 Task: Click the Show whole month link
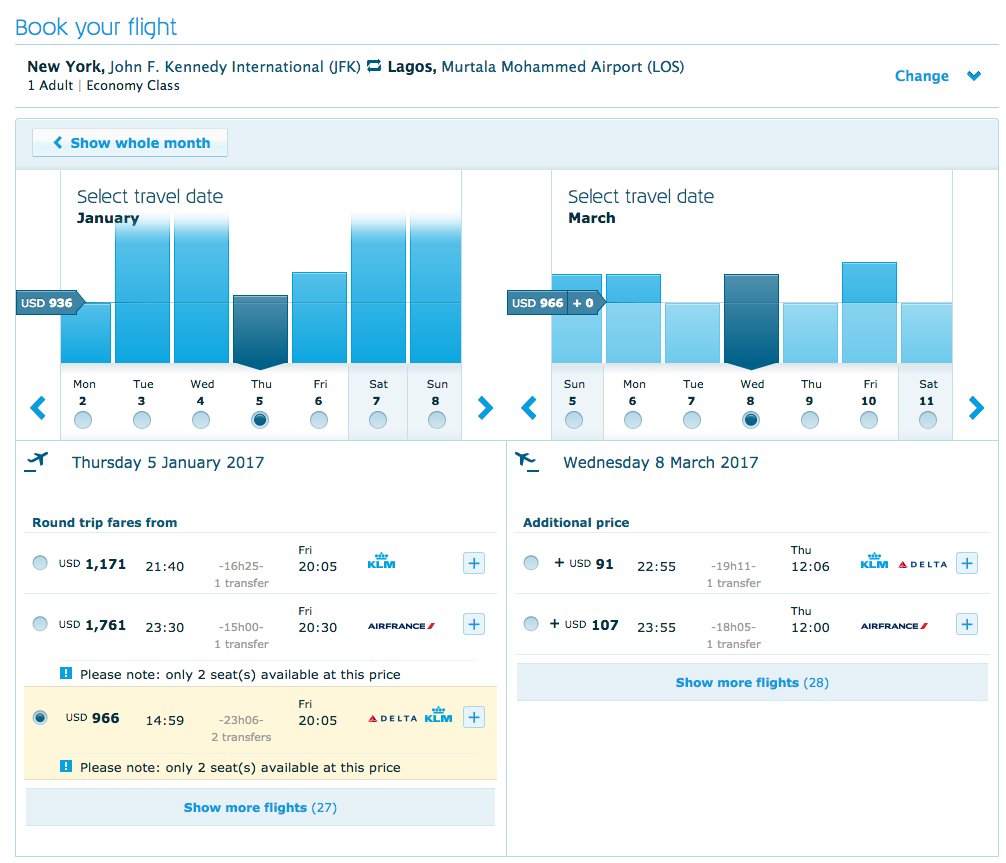[129, 142]
